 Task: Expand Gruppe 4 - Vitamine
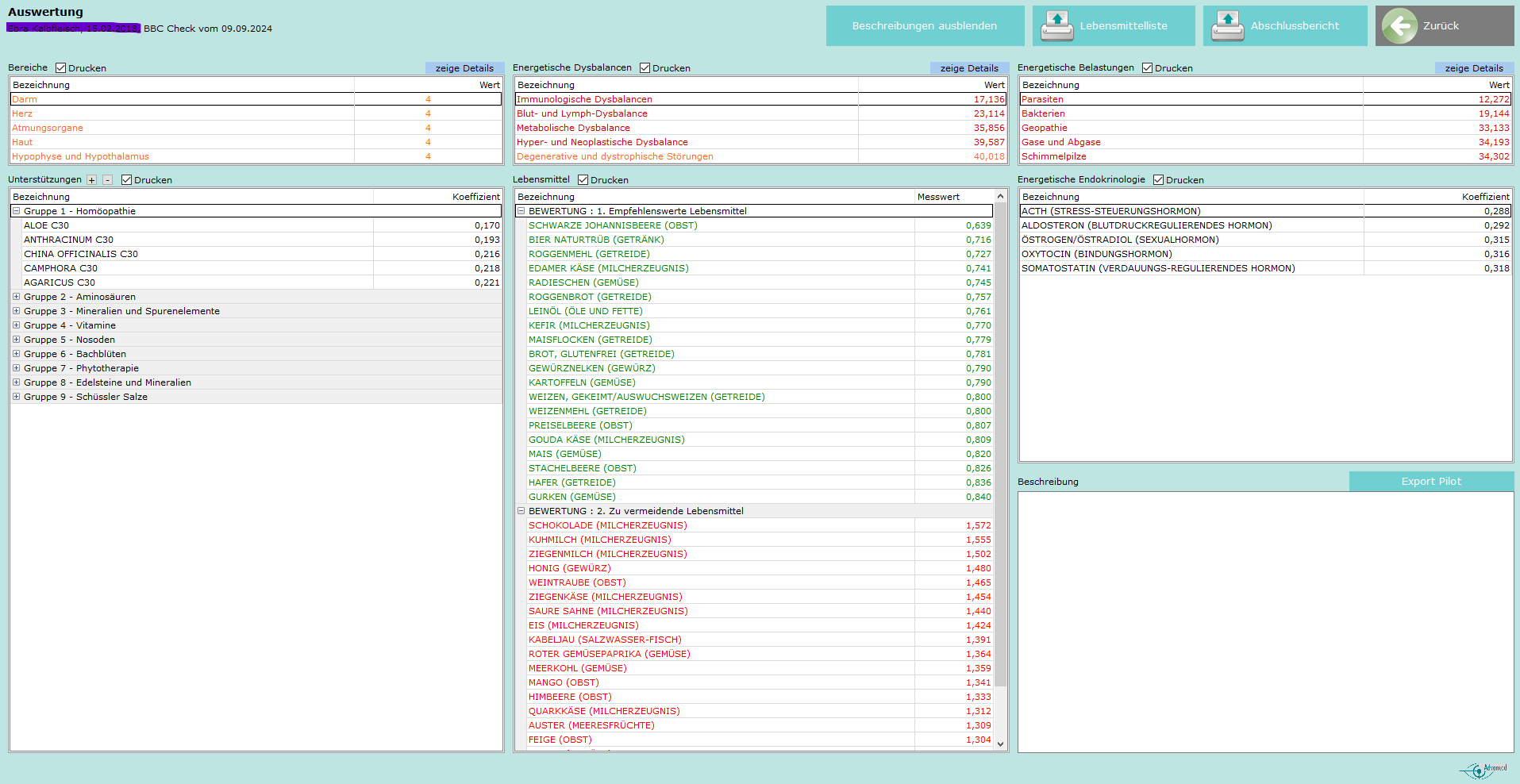click(x=16, y=325)
